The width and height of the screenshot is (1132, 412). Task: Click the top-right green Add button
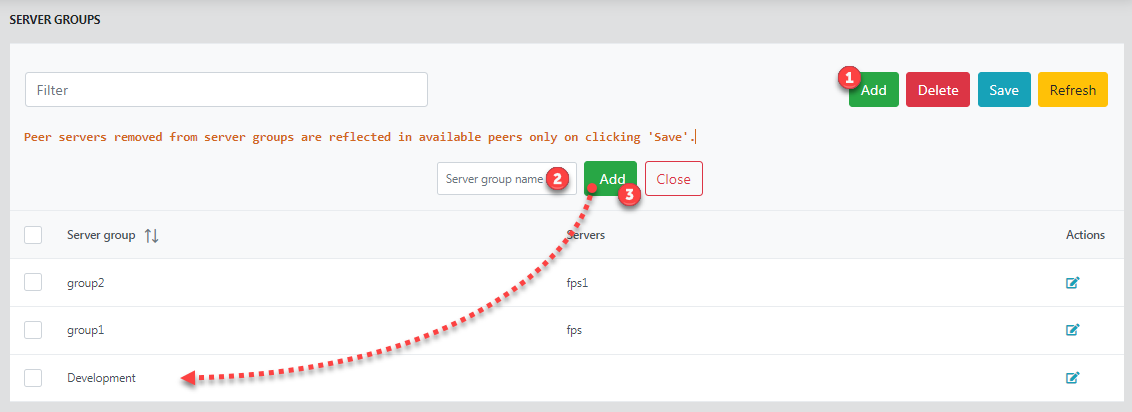coord(874,90)
